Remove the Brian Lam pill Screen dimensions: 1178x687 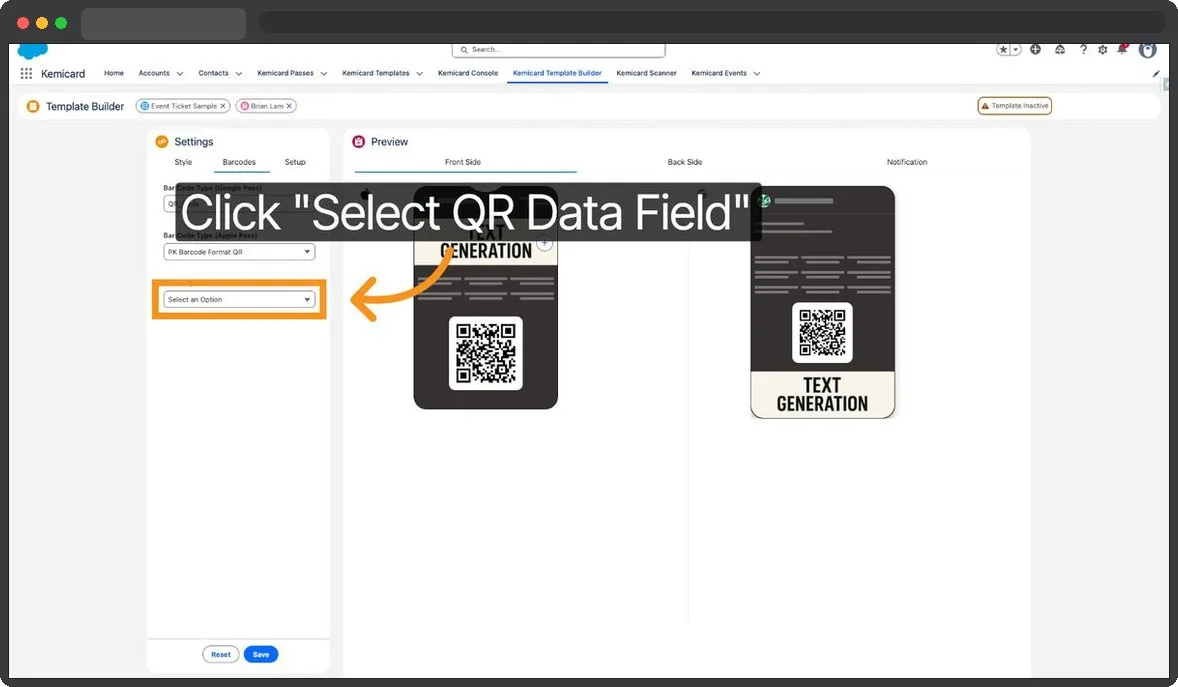(x=288, y=106)
